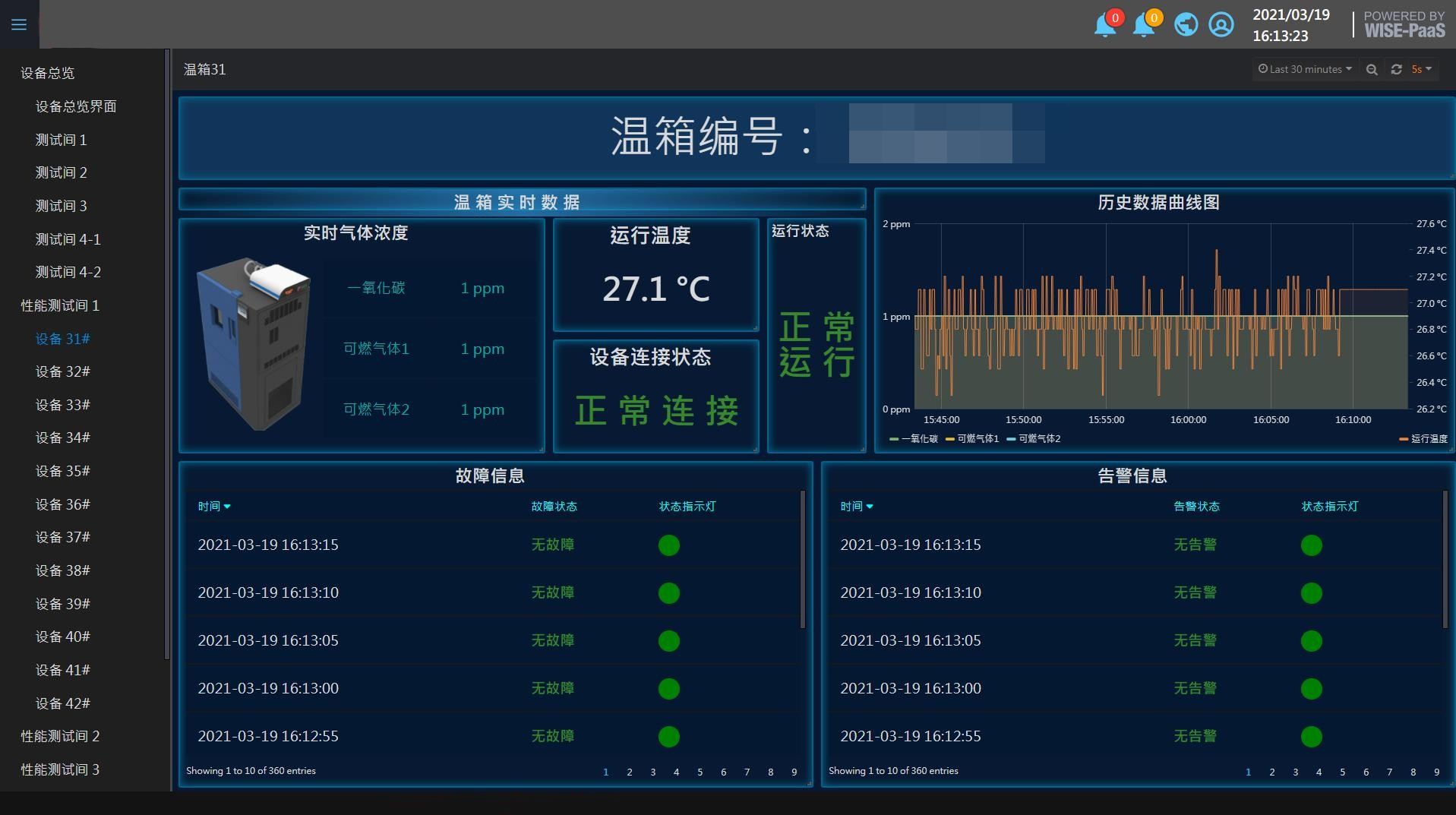The image size is (1456, 815).
Task: Select 设备 31# in the sidebar
Action: [x=62, y=339]
